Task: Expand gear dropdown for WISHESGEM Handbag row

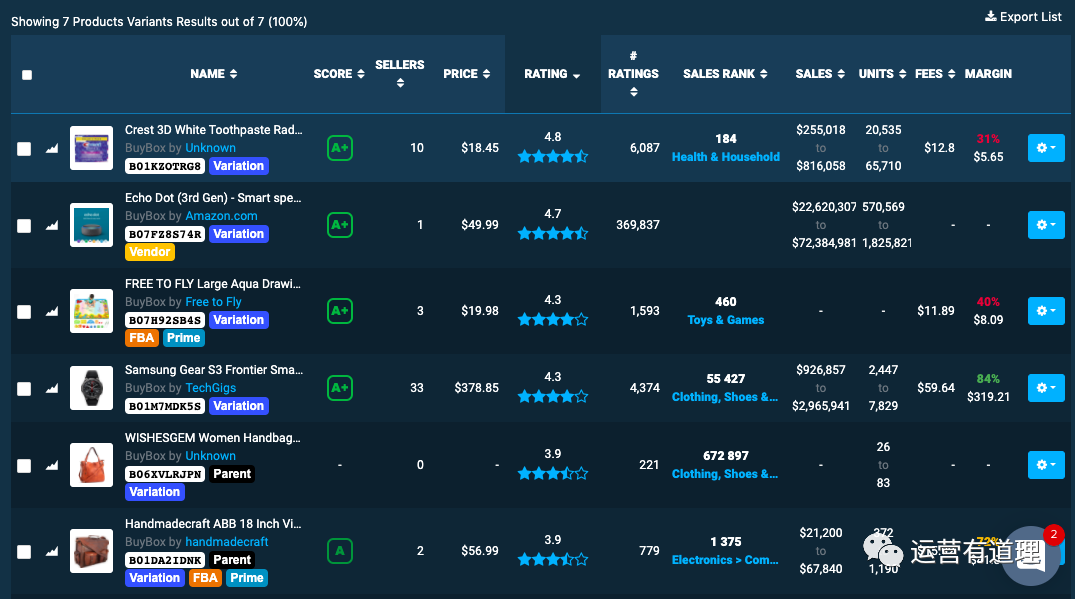Action: (x=1046, y=465)
